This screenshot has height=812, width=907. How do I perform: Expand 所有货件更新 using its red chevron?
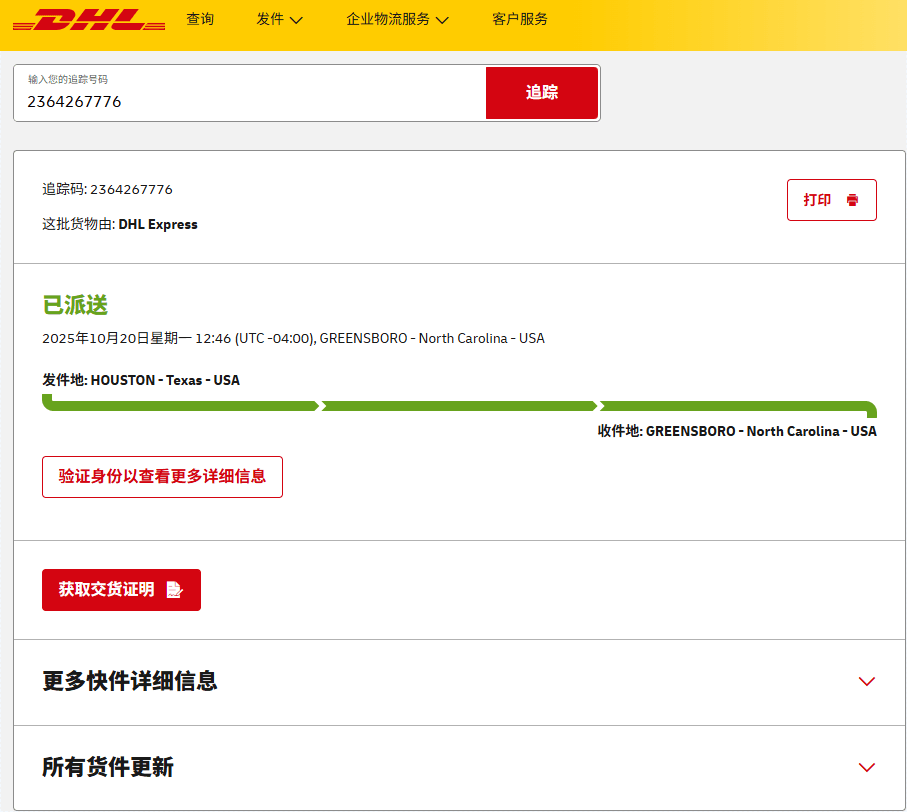coord(866,768)
